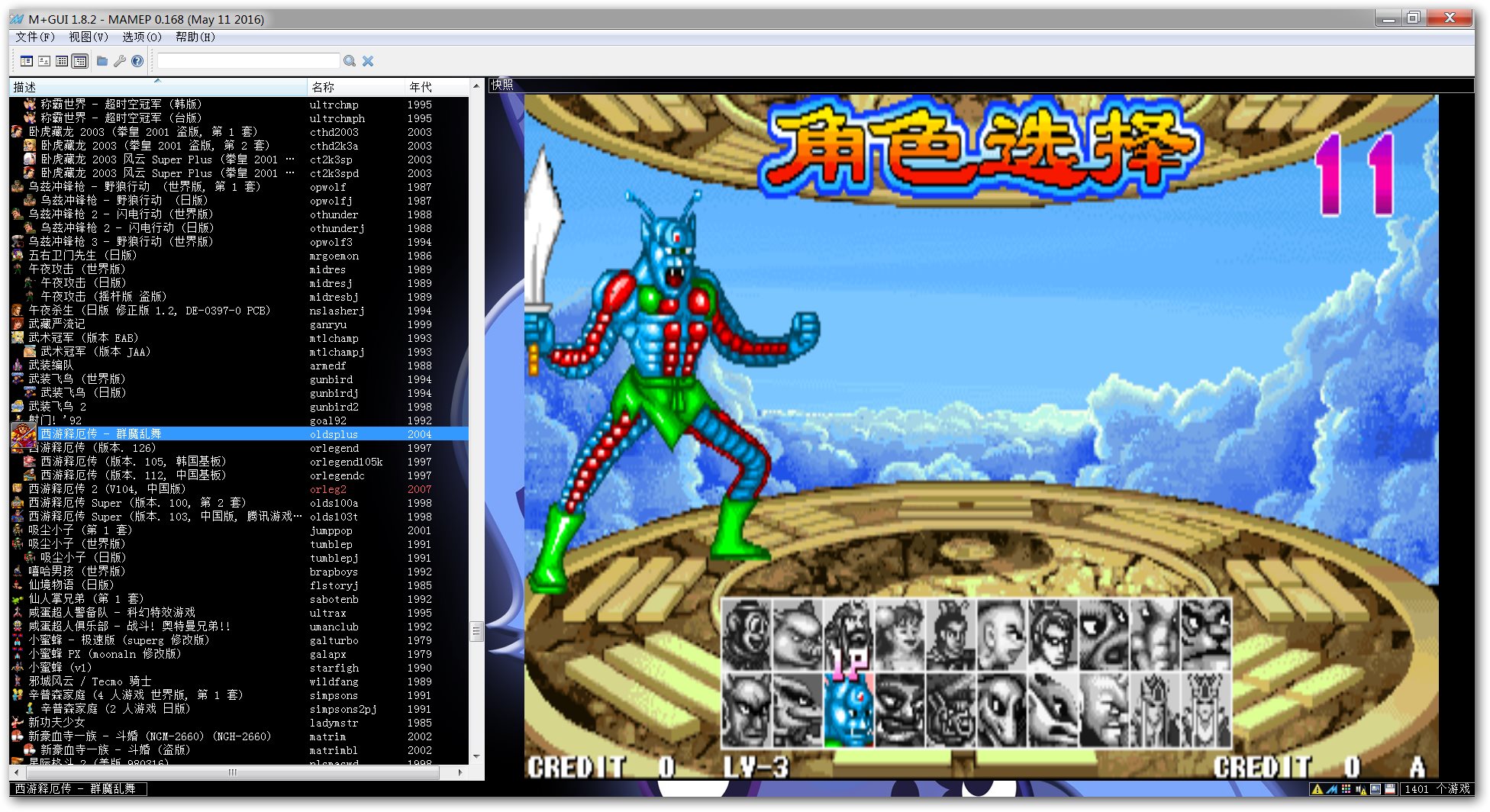
Task: Select the 武装编队 row
Action: 239,366
